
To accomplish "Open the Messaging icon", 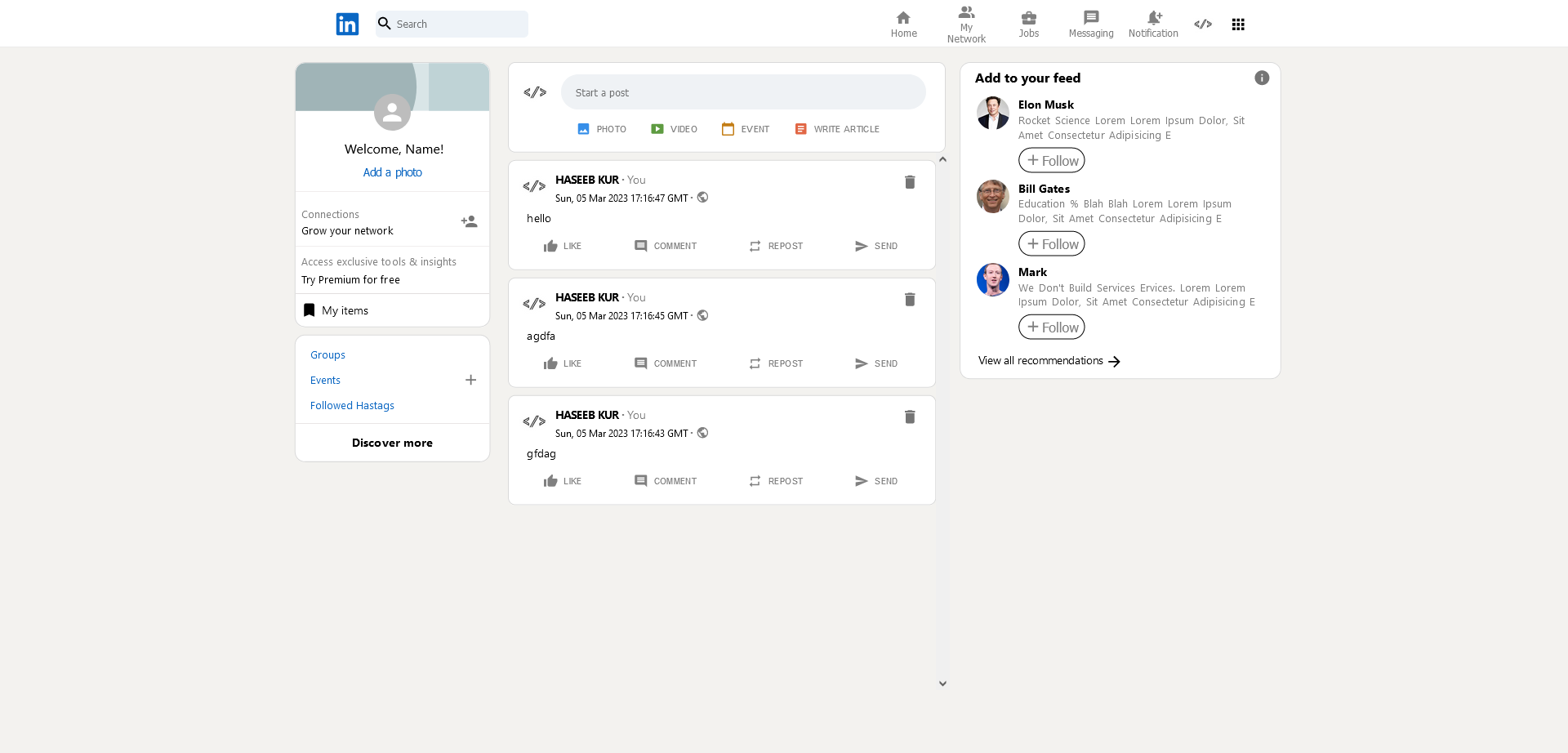I will 1090,18.
